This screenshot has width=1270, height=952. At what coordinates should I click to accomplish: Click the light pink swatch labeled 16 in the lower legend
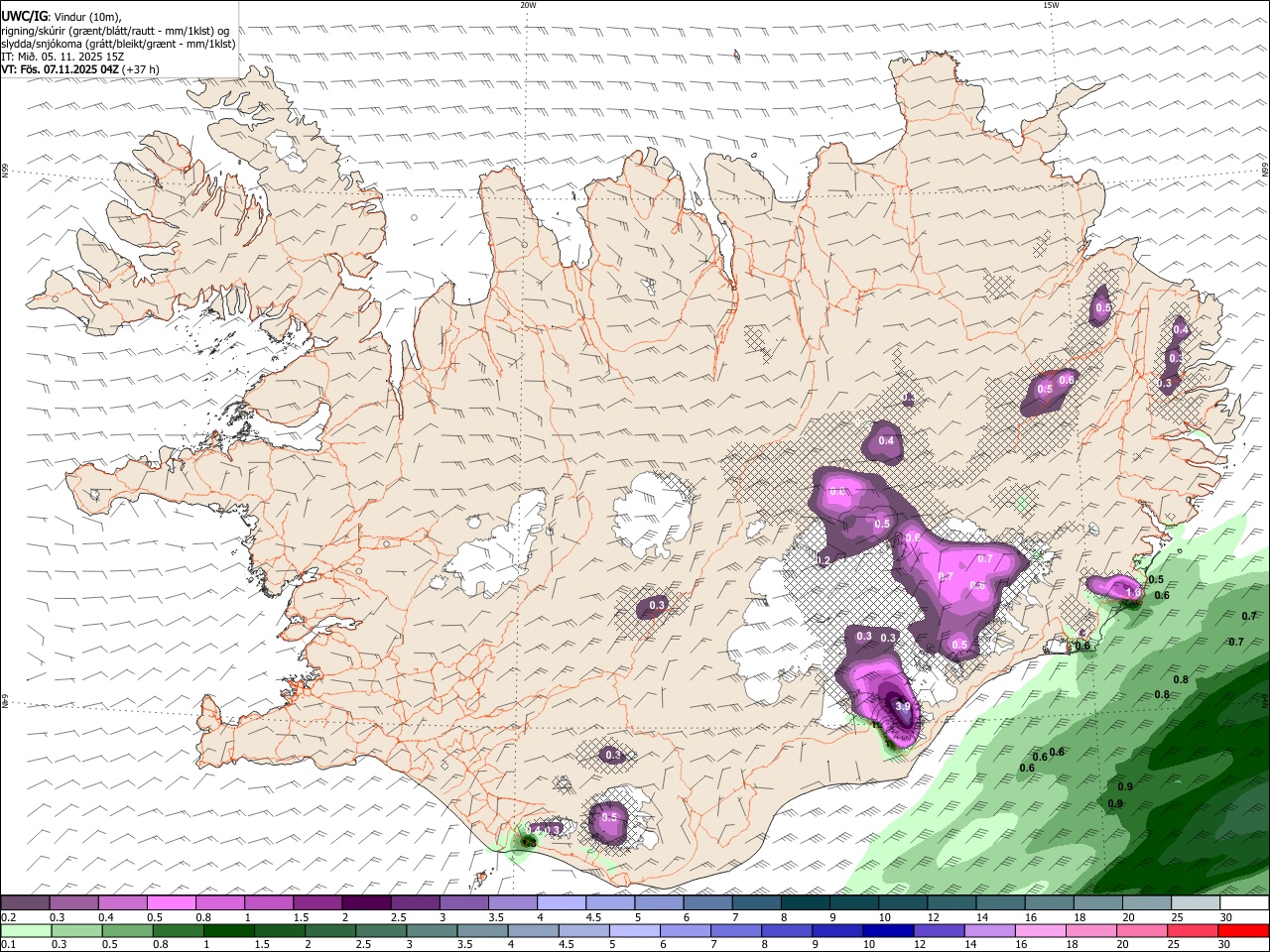click(1041, 930)
